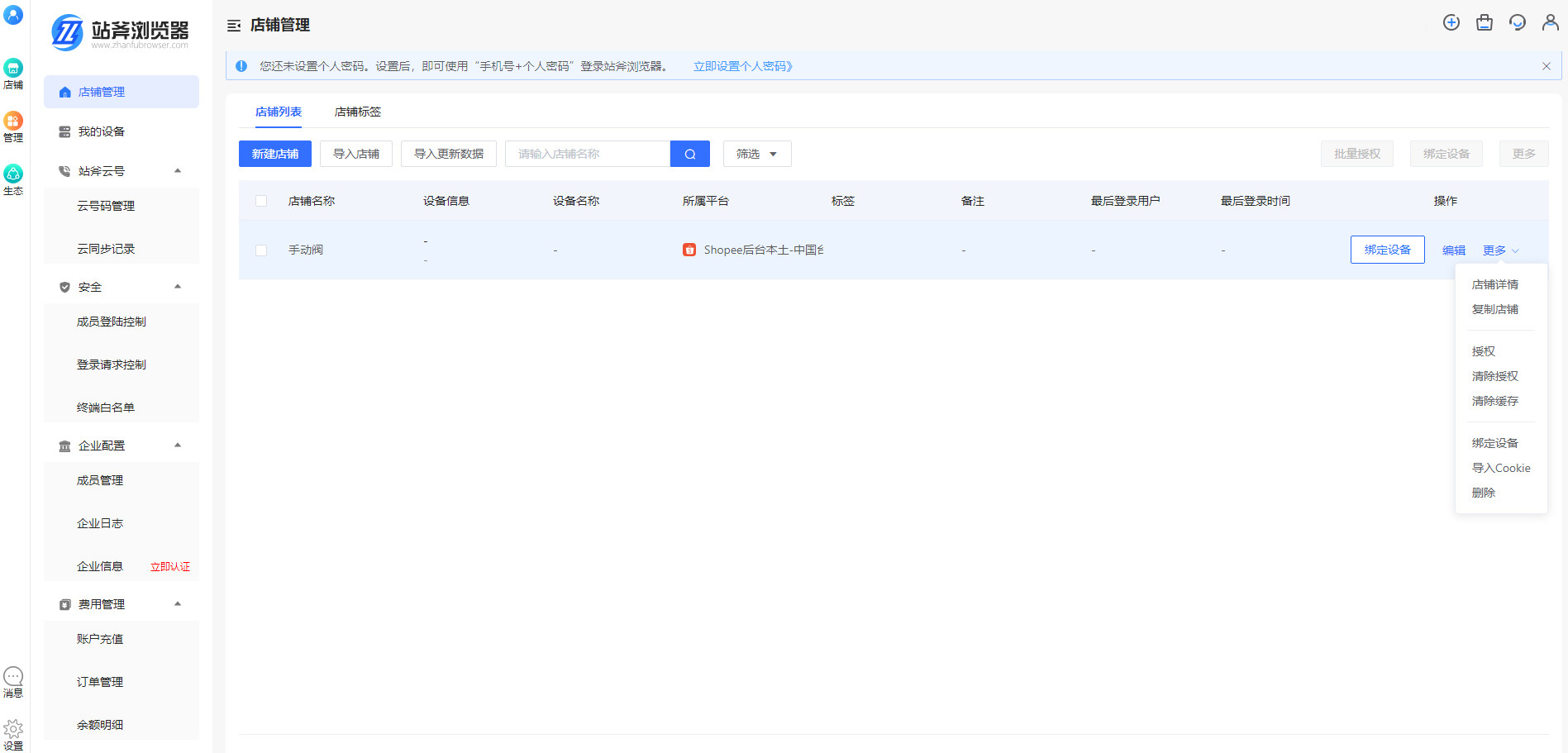Click the store name 手动阀

(306, 250)
